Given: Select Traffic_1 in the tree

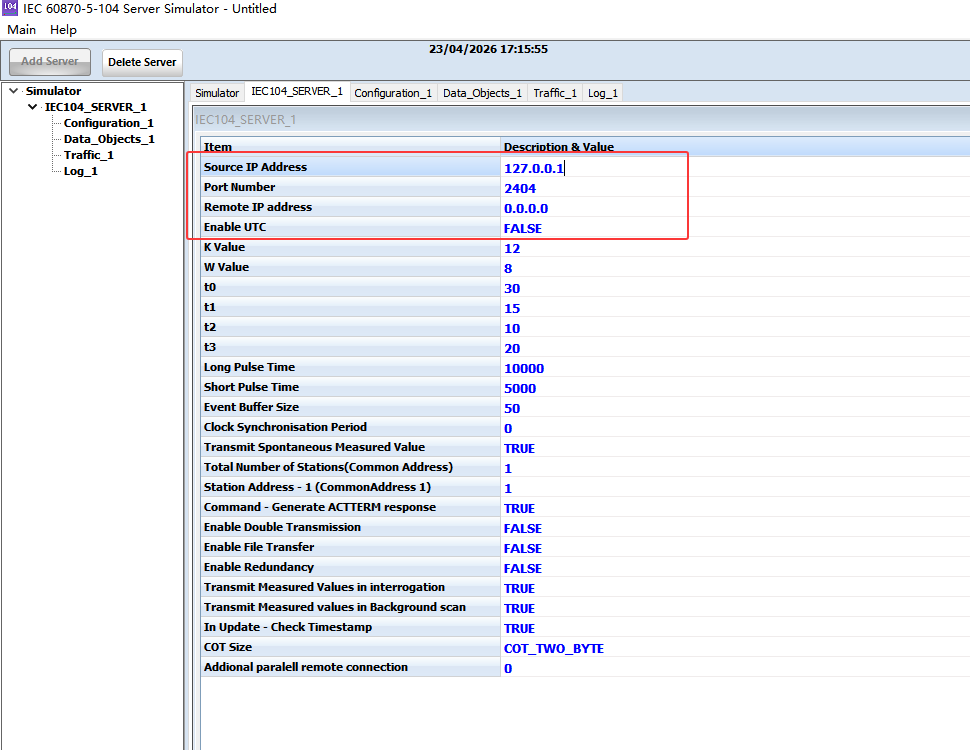Looking at the screenshot, I should coord(88,155).
